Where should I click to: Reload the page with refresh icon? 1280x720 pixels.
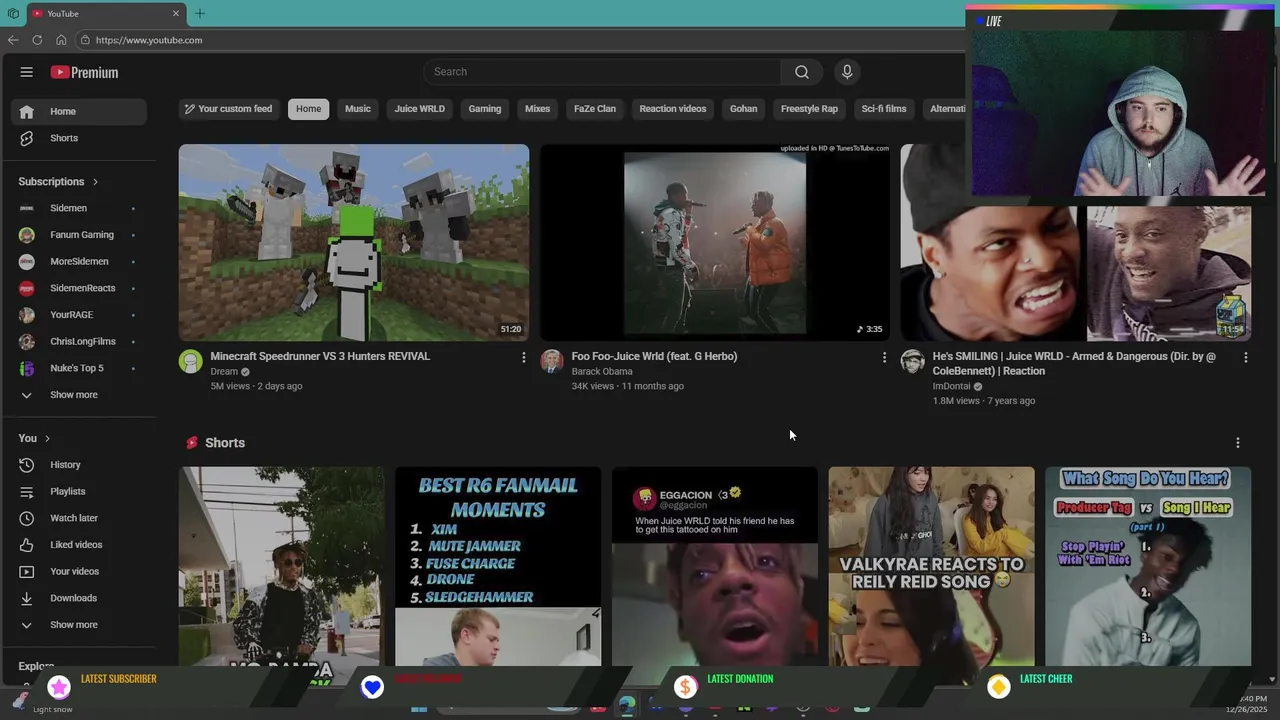coord(37,40)
